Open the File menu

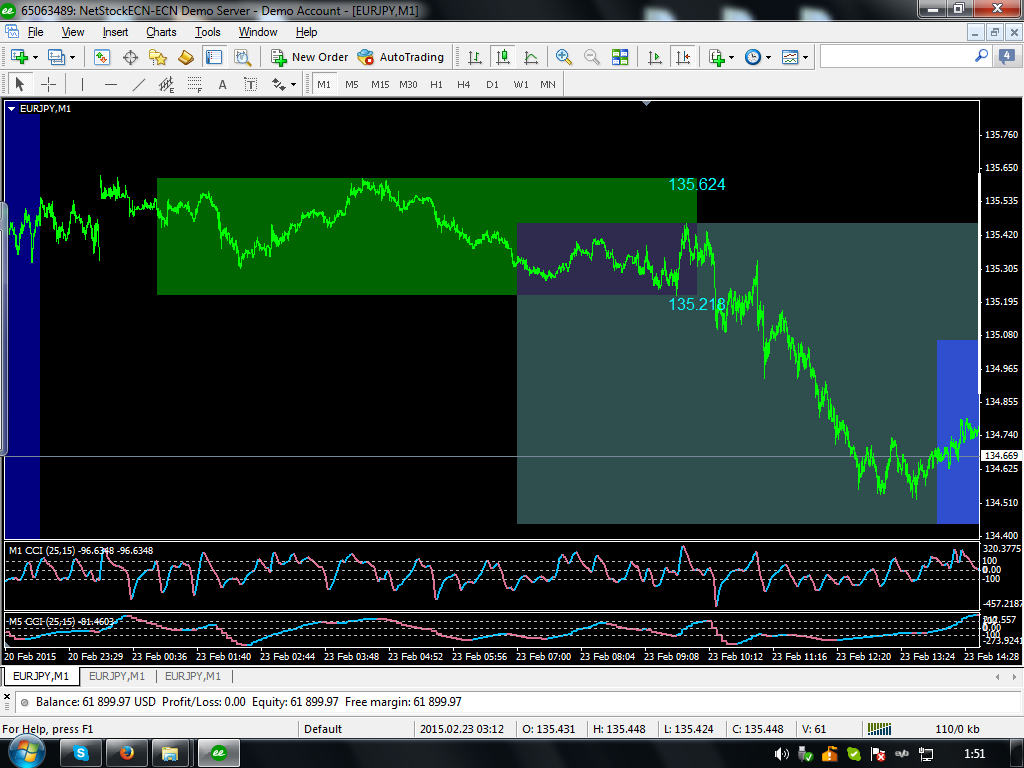click(x=35, y=32)
